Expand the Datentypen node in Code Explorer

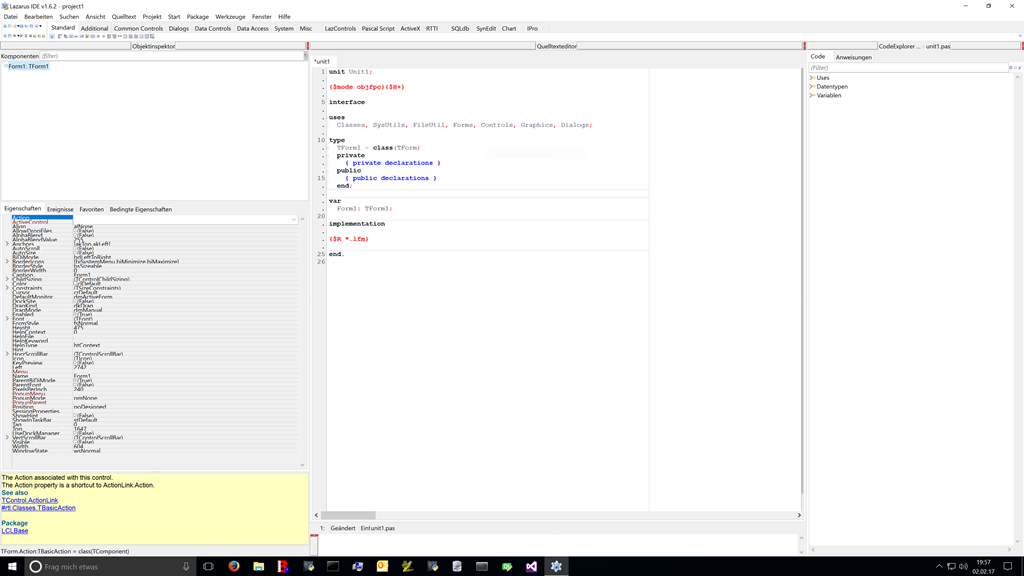pos(812,87)
